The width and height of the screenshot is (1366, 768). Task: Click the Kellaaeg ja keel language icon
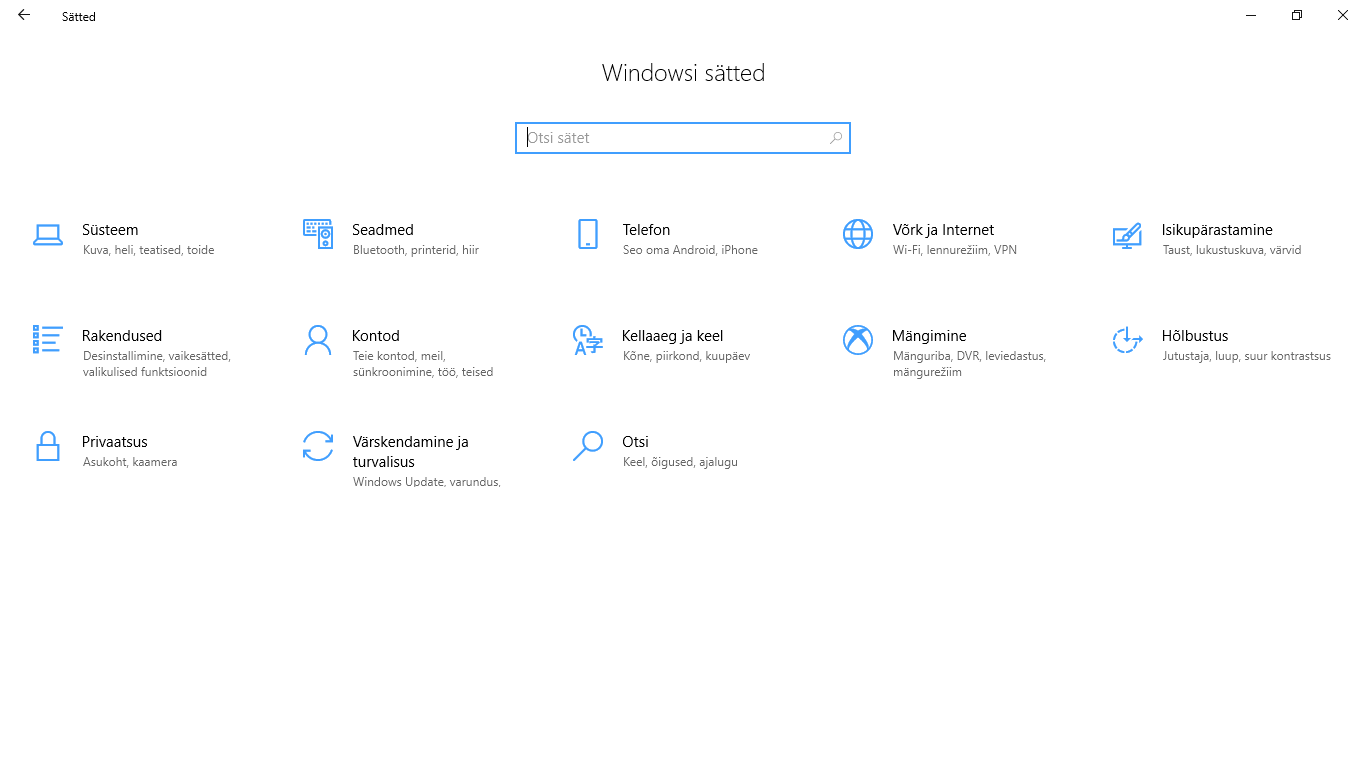pos(588,340)
